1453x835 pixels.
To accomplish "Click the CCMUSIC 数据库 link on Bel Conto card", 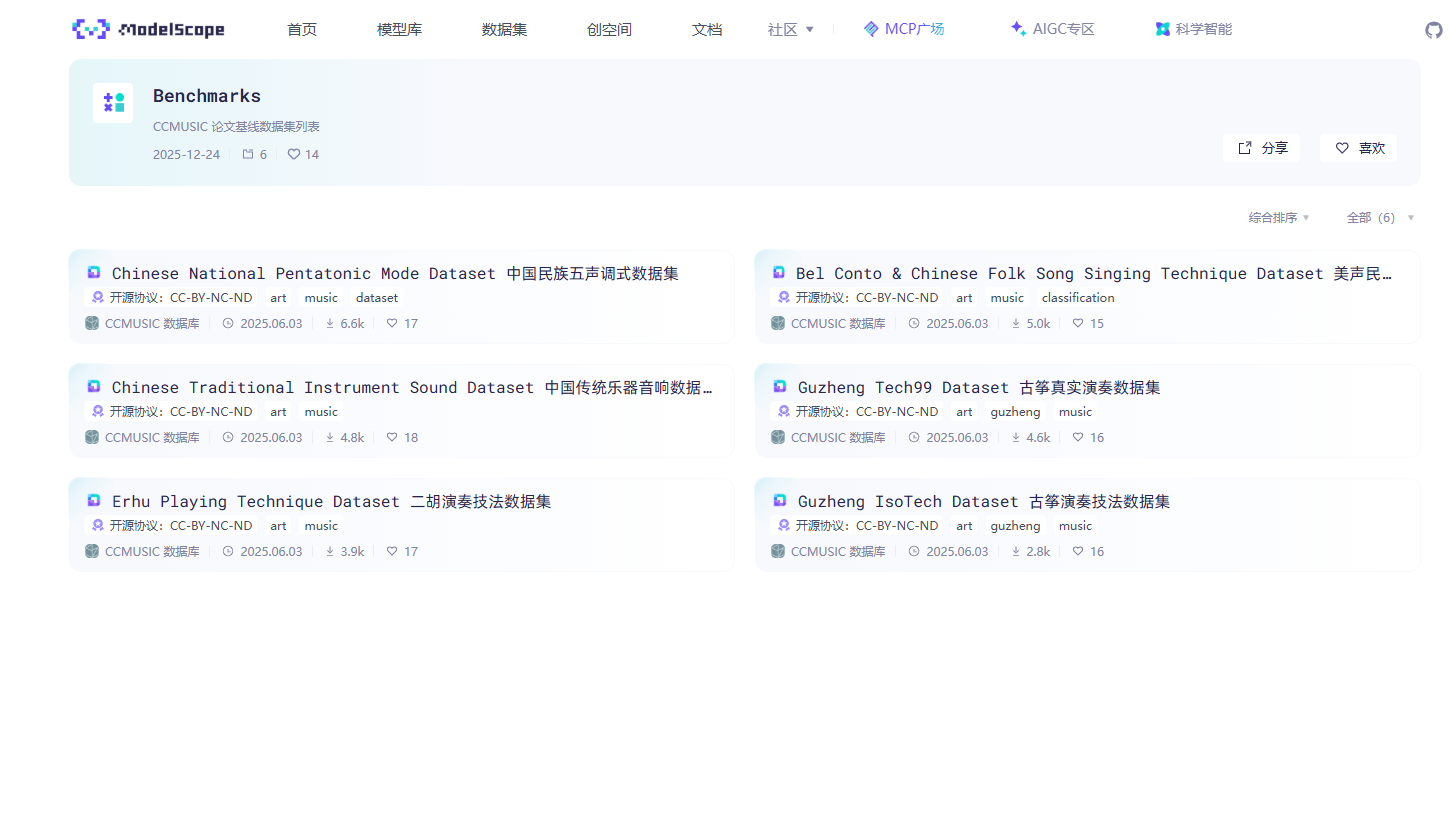I will coord(838,323).
